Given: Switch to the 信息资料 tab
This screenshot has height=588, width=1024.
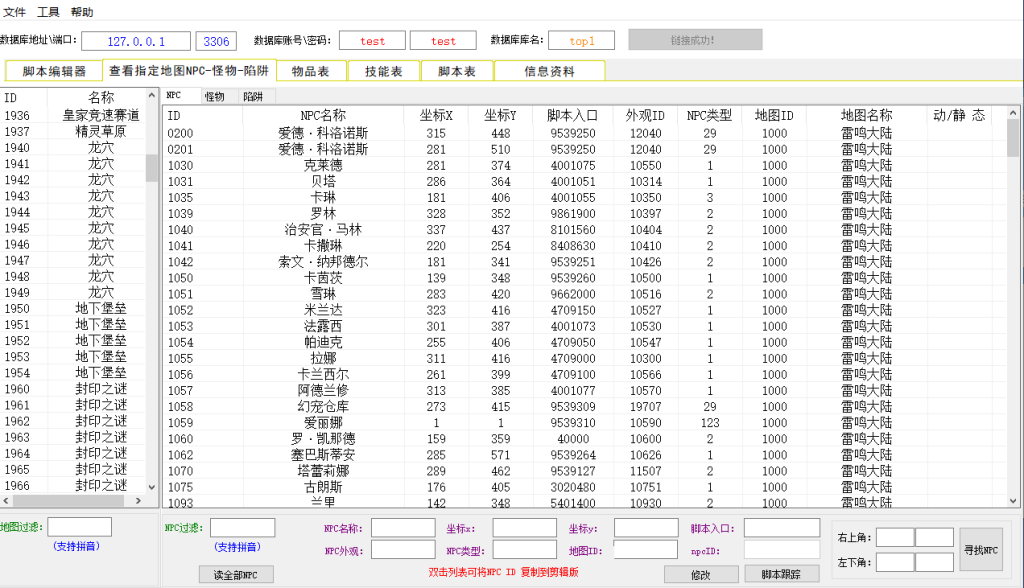Looking at the screenshot, I should coord(549,71).
